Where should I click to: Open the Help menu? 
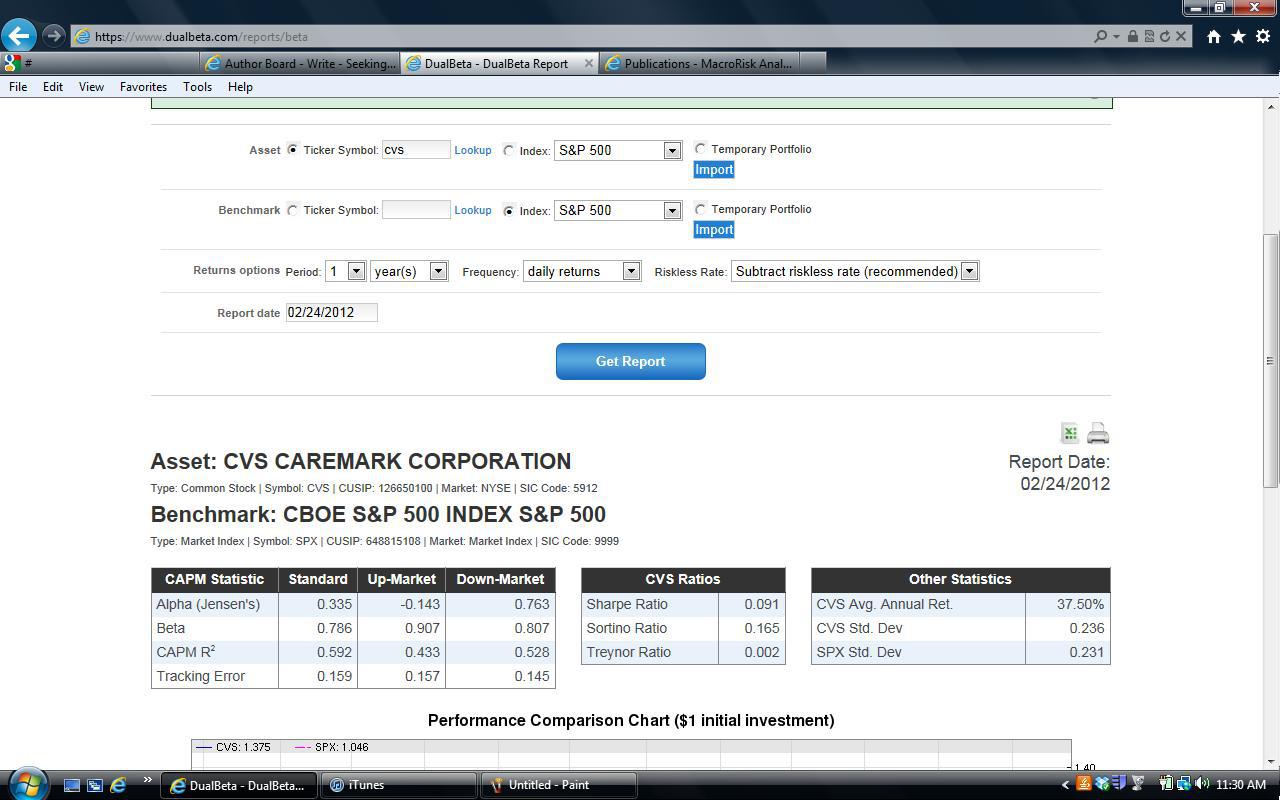pos(240,87)
